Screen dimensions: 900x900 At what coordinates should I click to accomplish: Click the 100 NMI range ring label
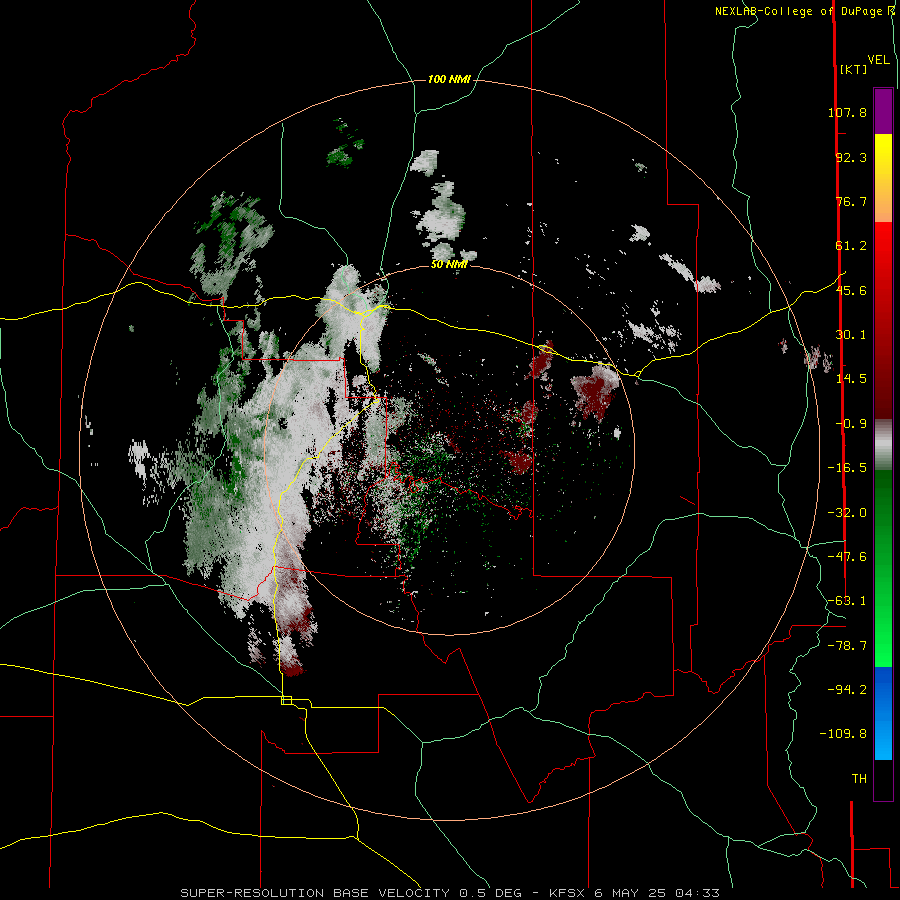click(449, 79)
